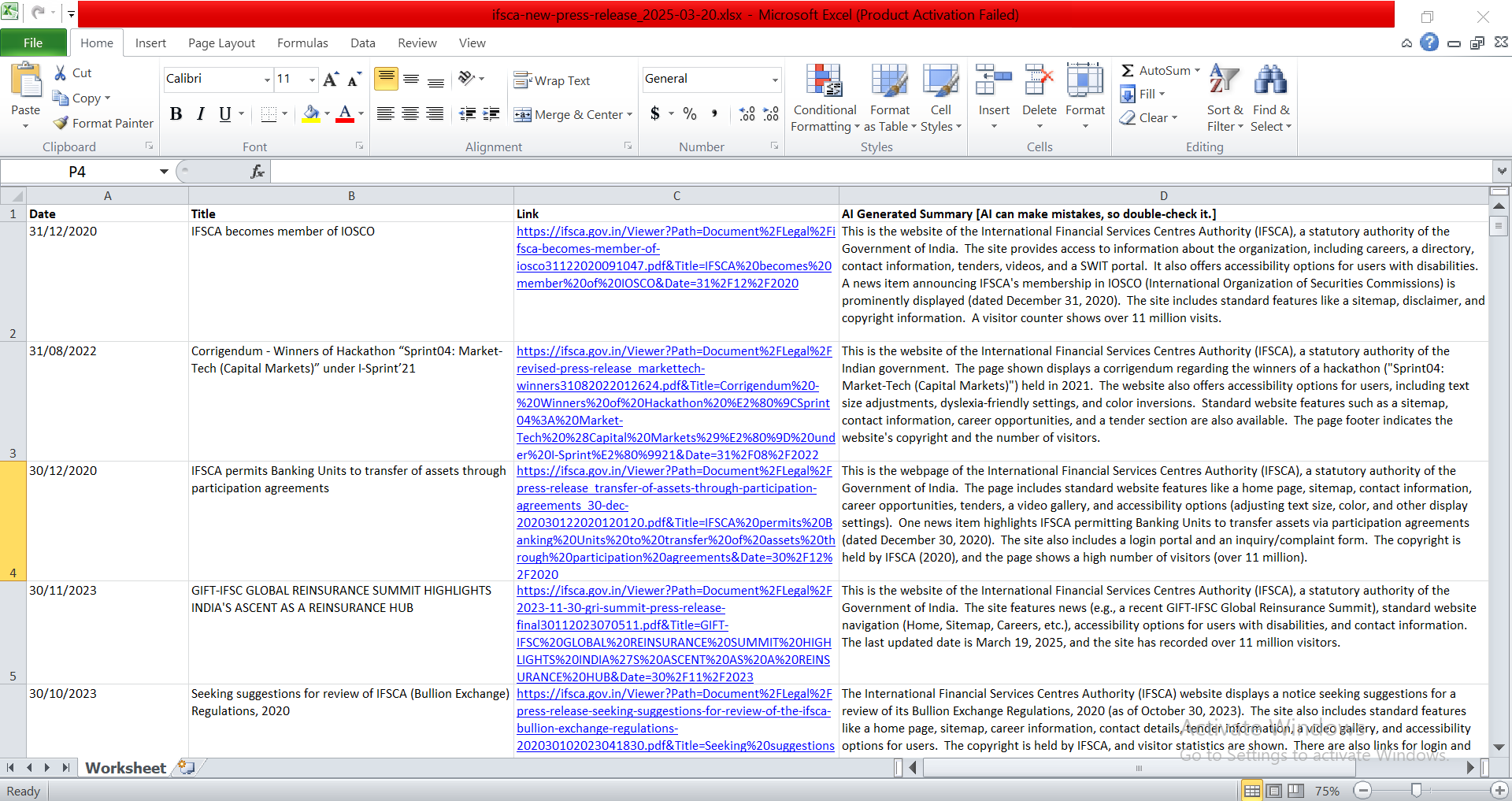
Task: Expand the font name Calibri dropdown
Action: point(267,79)
